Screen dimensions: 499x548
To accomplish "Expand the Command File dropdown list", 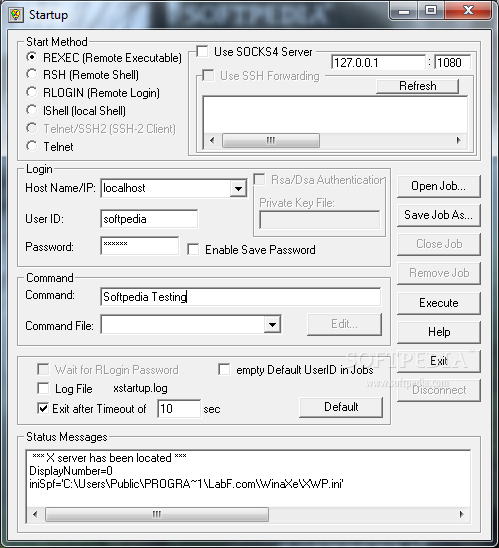I will click(273, 325).
